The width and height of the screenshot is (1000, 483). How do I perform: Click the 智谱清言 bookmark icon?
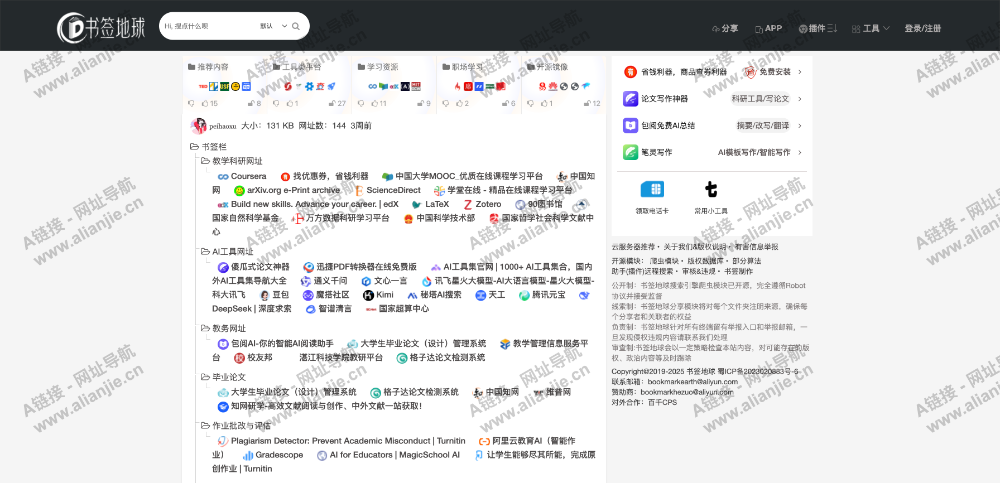311,309
